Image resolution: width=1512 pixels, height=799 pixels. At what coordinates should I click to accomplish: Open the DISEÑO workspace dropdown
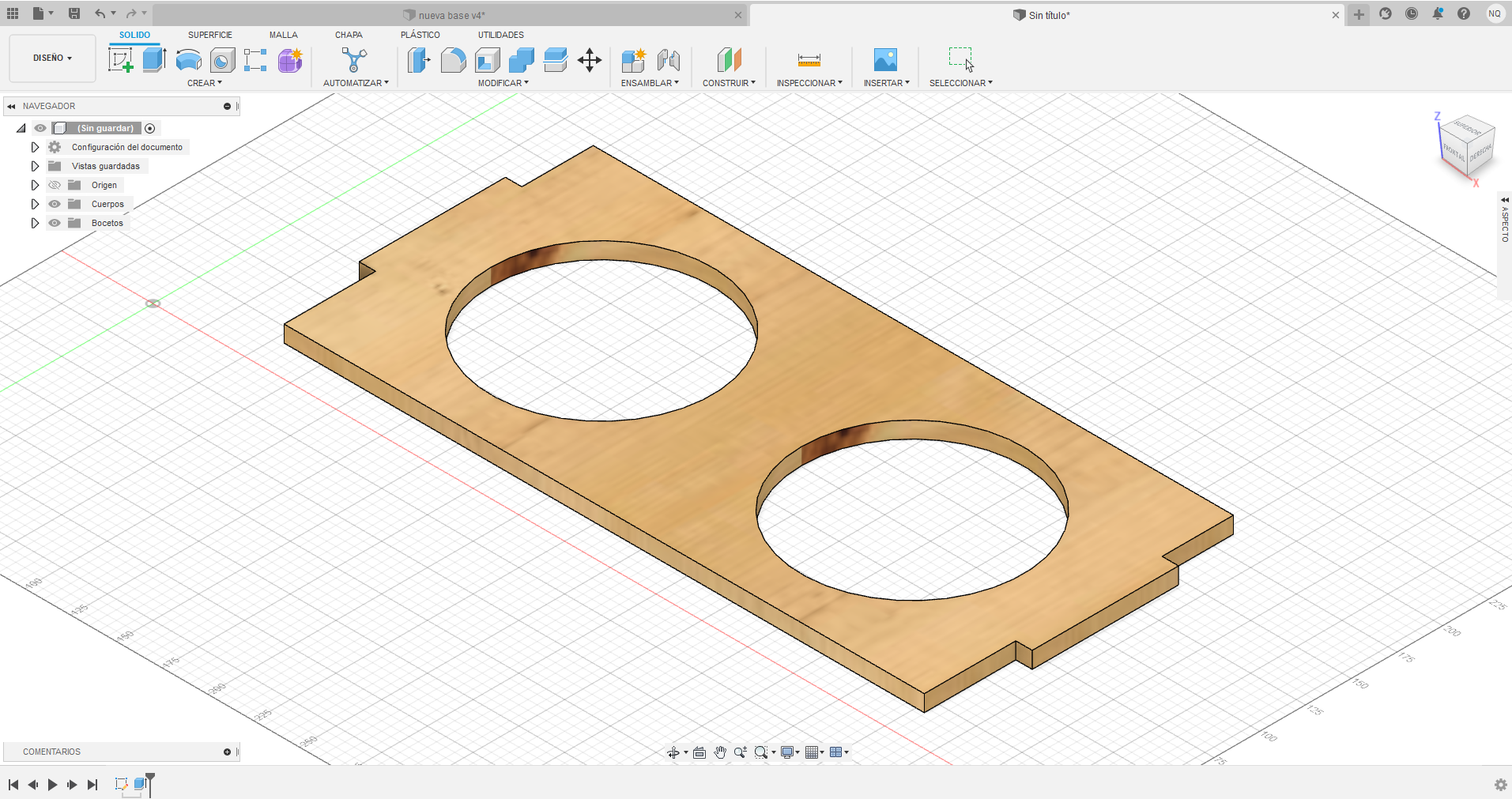point(52,58)
